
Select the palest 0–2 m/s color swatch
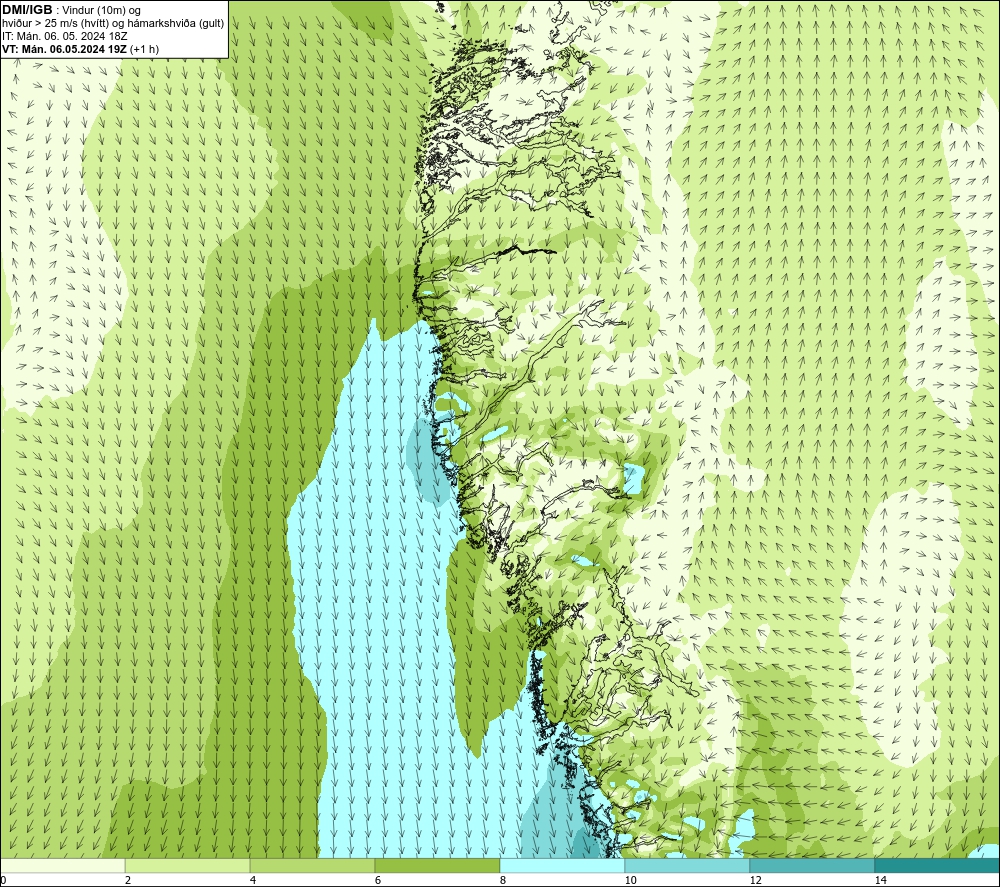click(62, 866)
